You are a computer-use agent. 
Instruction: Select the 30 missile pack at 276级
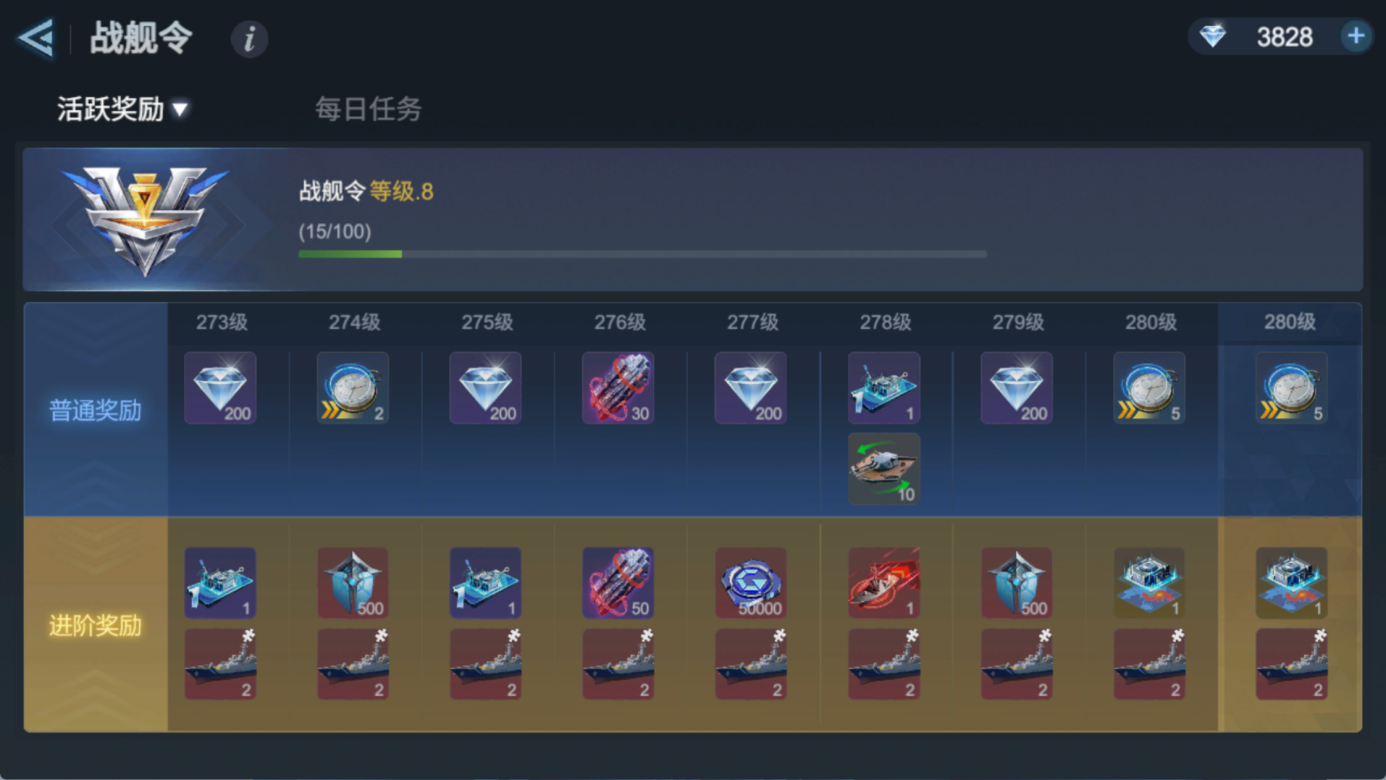coord(618,388)
